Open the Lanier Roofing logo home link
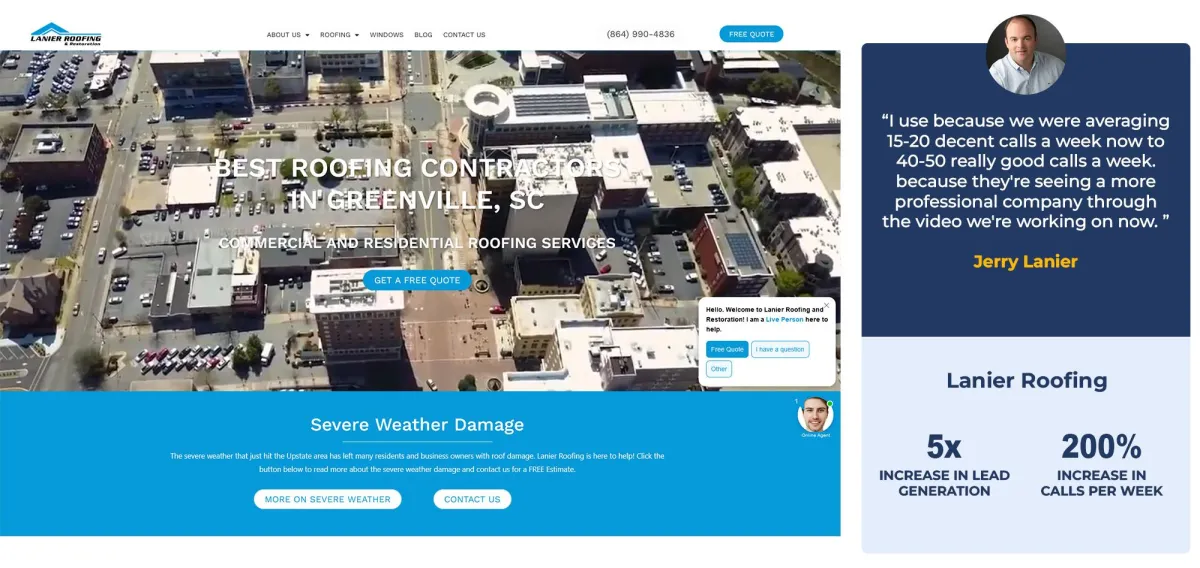Viewport: 1200px width, 568px height. 66,34
